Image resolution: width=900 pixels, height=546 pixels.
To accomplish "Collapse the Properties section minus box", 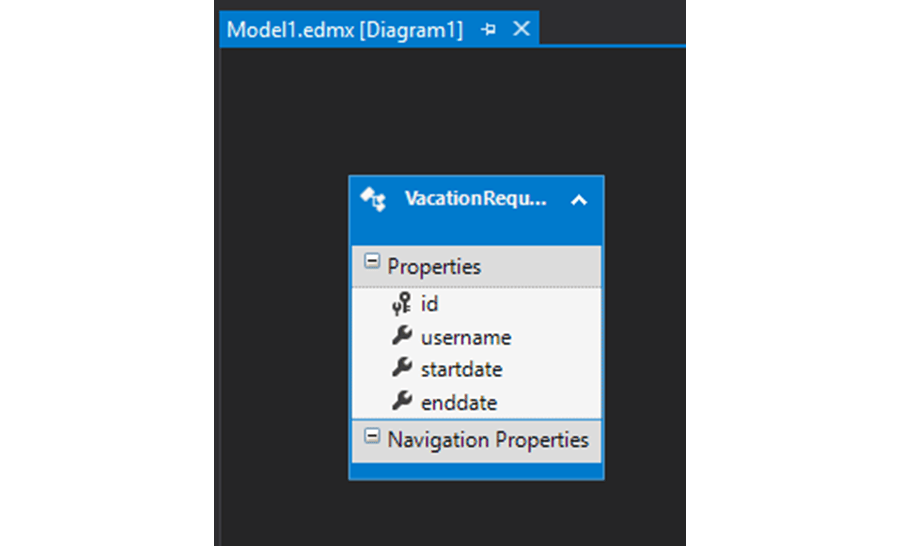I will tap(372, 262).
